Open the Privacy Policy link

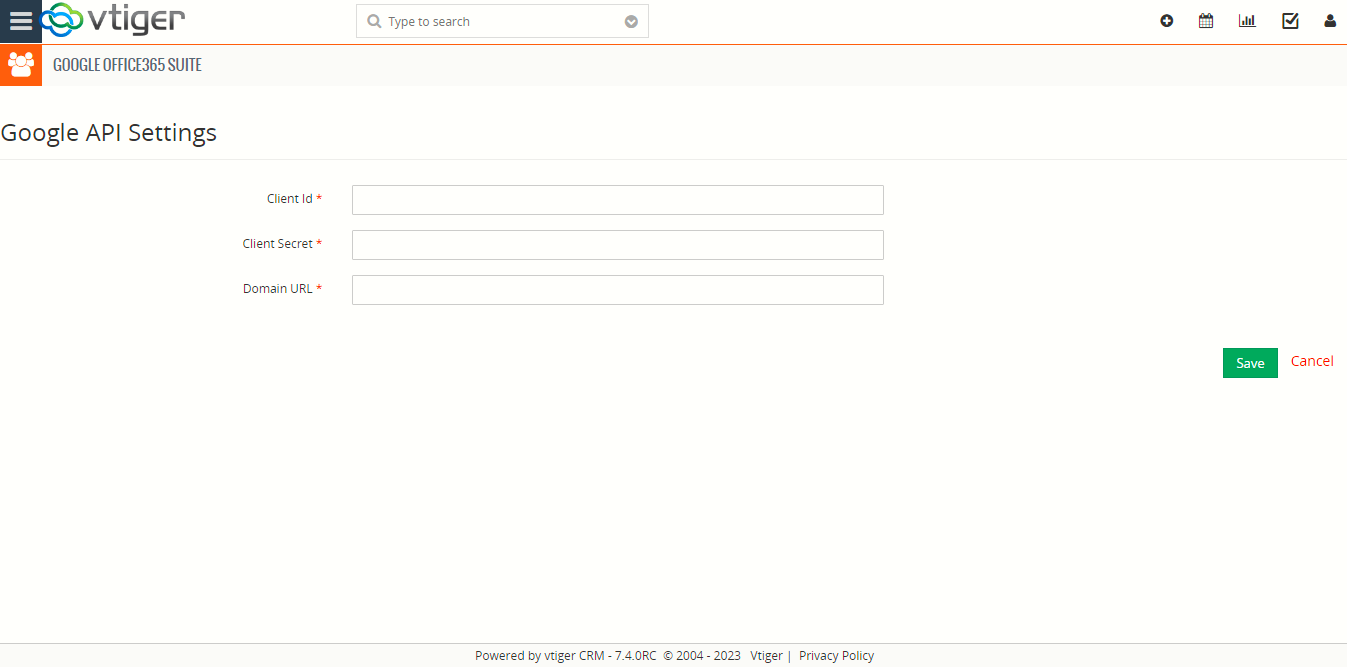[x=836, y=656]
